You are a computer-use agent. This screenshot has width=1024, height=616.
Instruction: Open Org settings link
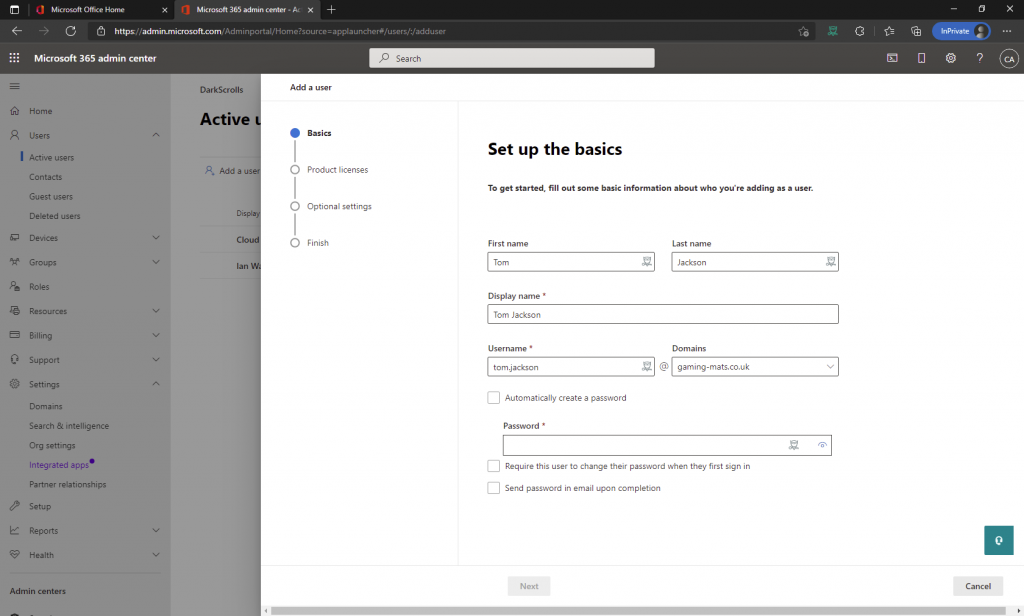point(52,446)
